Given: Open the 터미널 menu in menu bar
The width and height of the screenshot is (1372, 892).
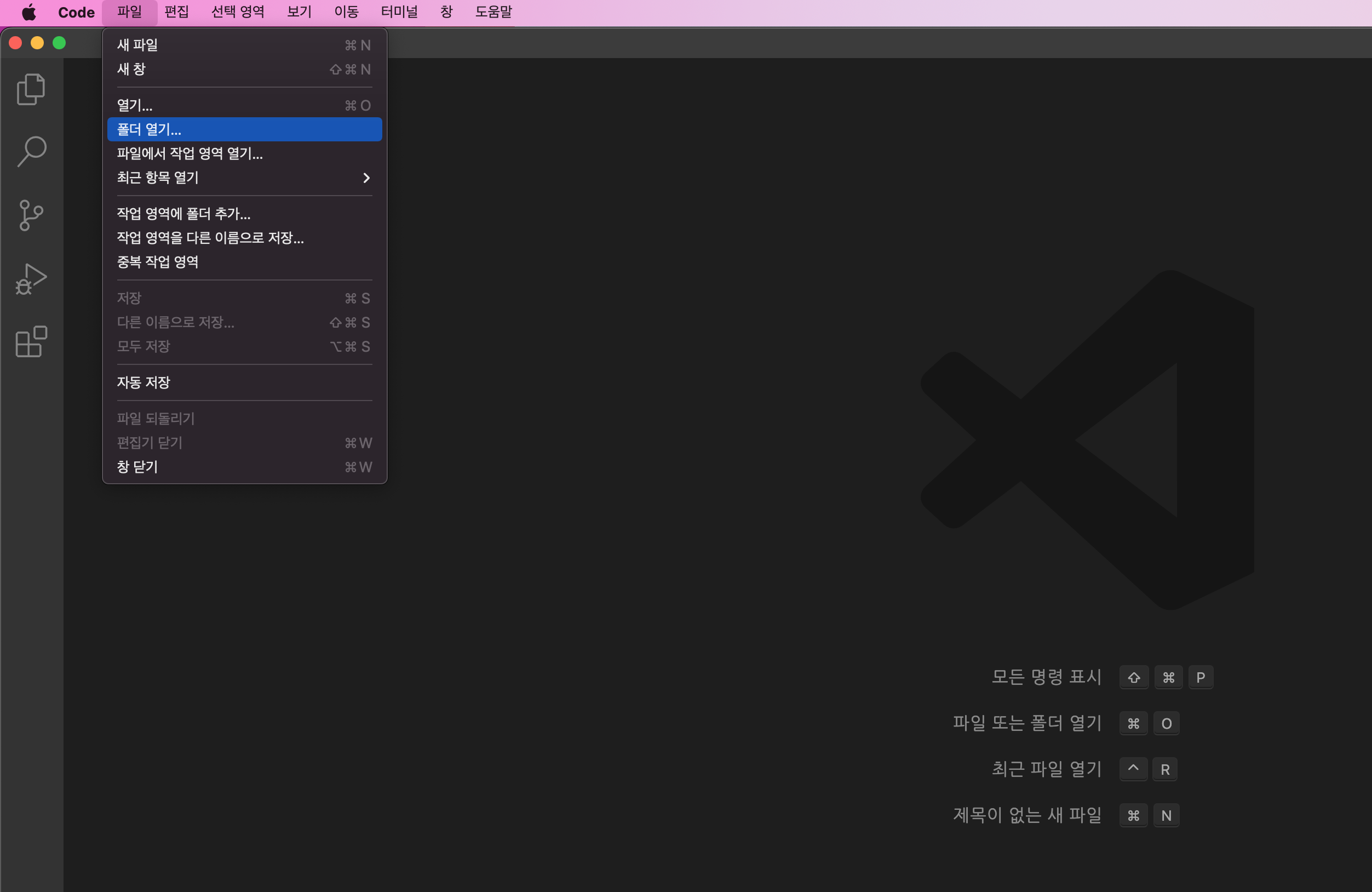Looking at the screenshot, I should pos(399,12).
